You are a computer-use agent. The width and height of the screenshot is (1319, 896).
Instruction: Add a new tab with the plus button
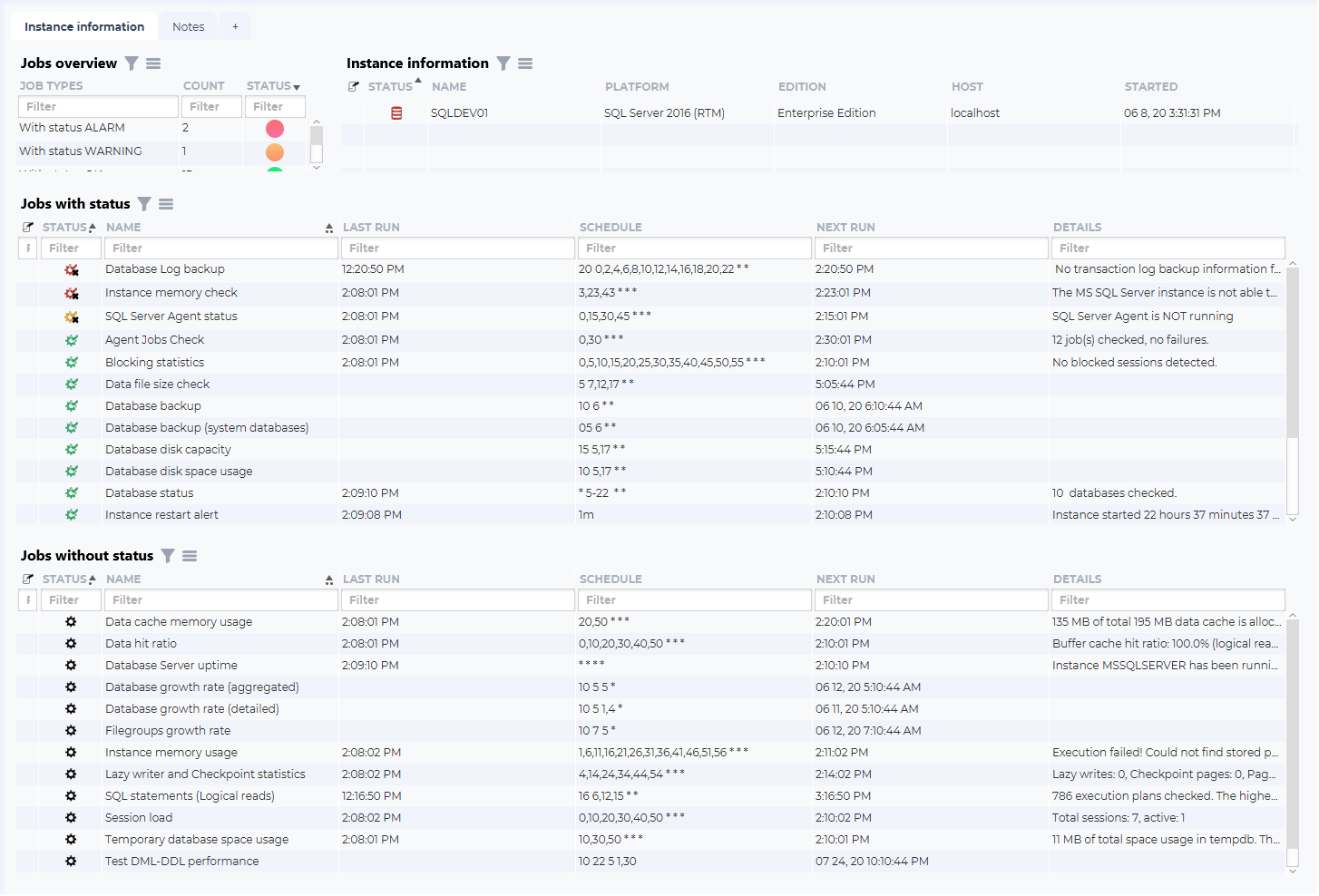[235, 27]
